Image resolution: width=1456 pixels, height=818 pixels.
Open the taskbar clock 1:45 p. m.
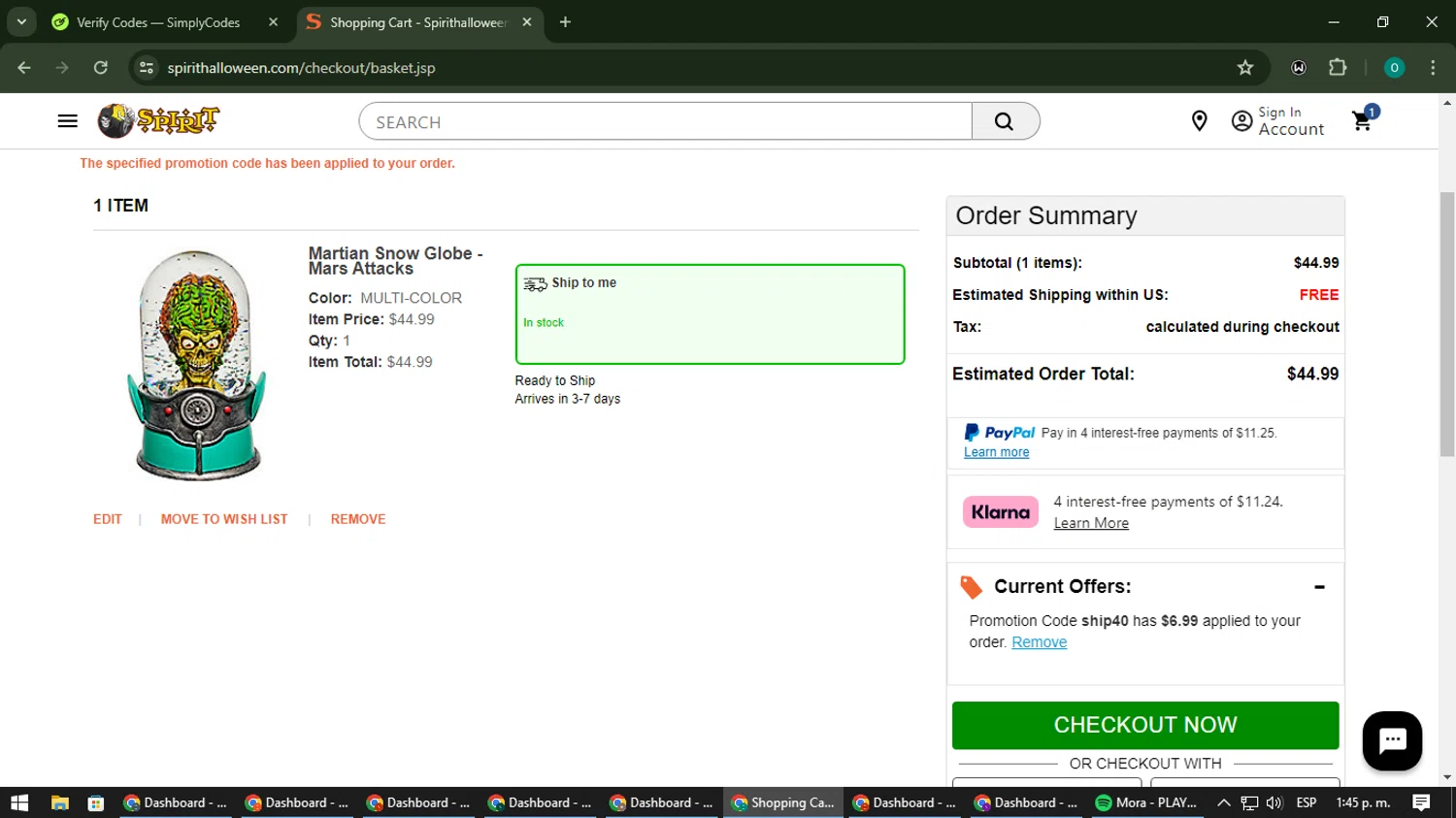point(1363,802)
